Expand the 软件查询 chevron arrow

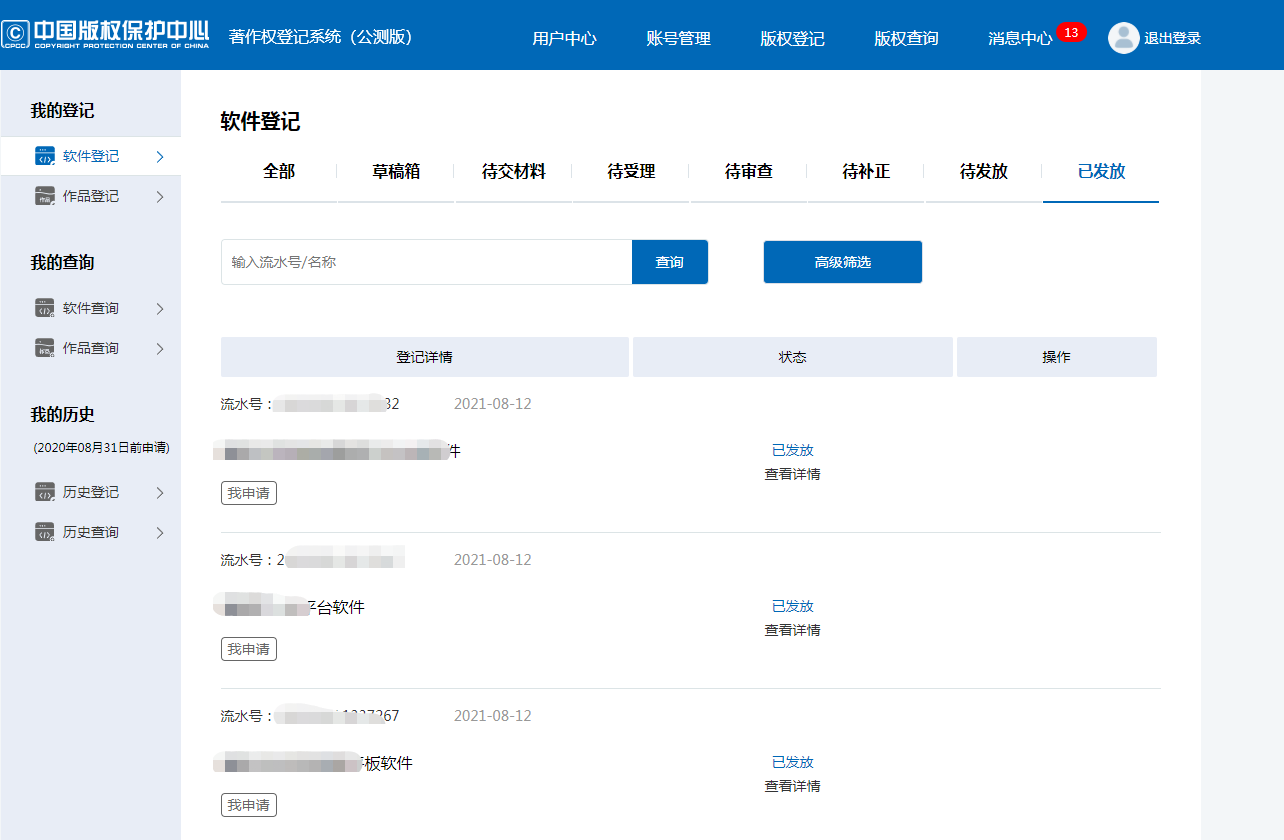(160, 308)
